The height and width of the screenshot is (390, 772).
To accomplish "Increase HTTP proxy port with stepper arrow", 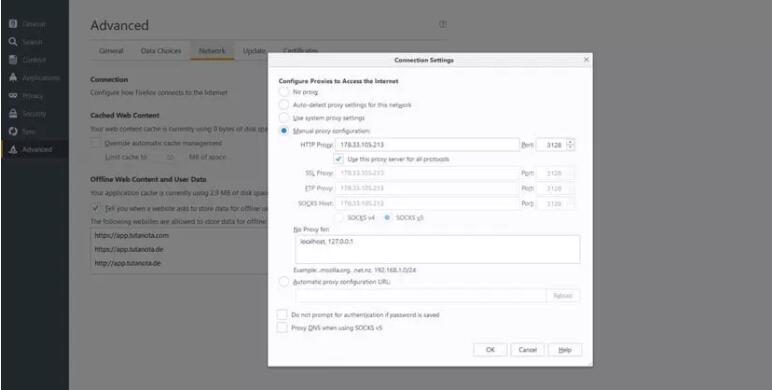I will (x=570, y=142).
